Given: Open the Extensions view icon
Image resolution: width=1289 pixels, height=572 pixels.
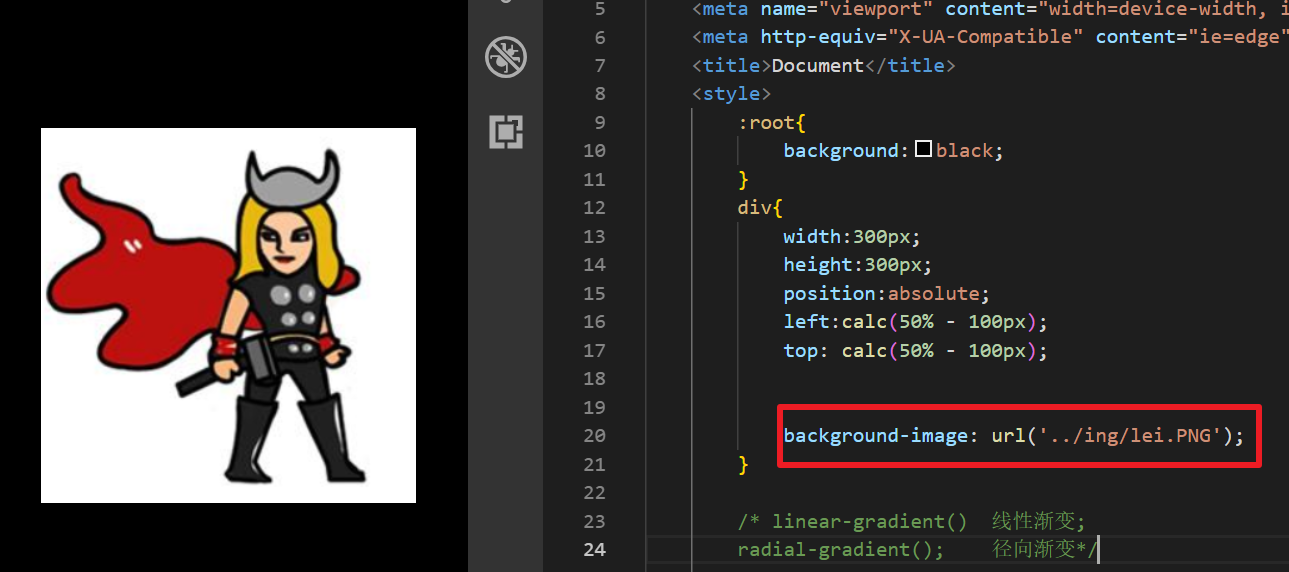Looking at the screenshot, I should click(x=506, y=132).
